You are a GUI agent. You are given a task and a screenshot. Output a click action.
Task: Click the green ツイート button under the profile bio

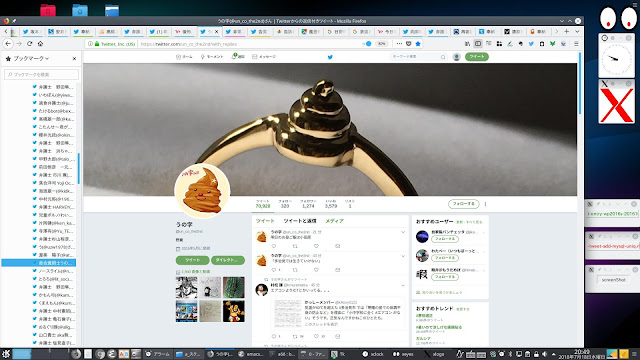pyautogui.click(x=192, y=260)
